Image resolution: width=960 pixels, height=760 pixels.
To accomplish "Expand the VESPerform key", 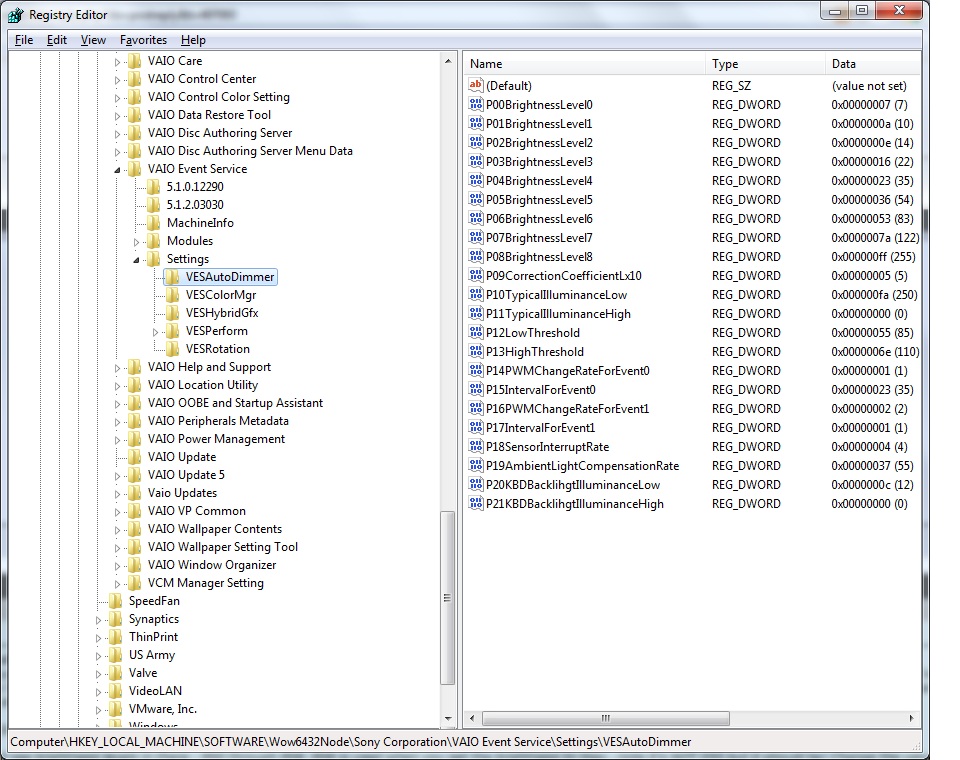I will click(156, 332).
